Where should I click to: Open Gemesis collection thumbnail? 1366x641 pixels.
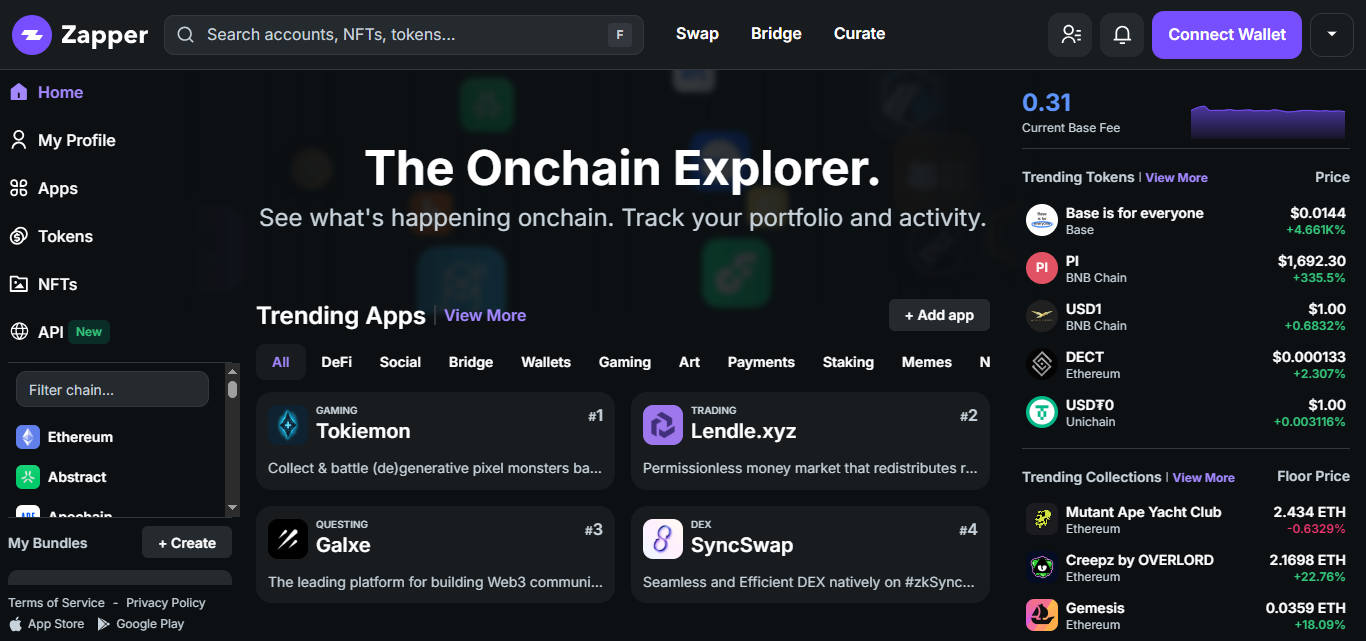[x=1042, y=615]
